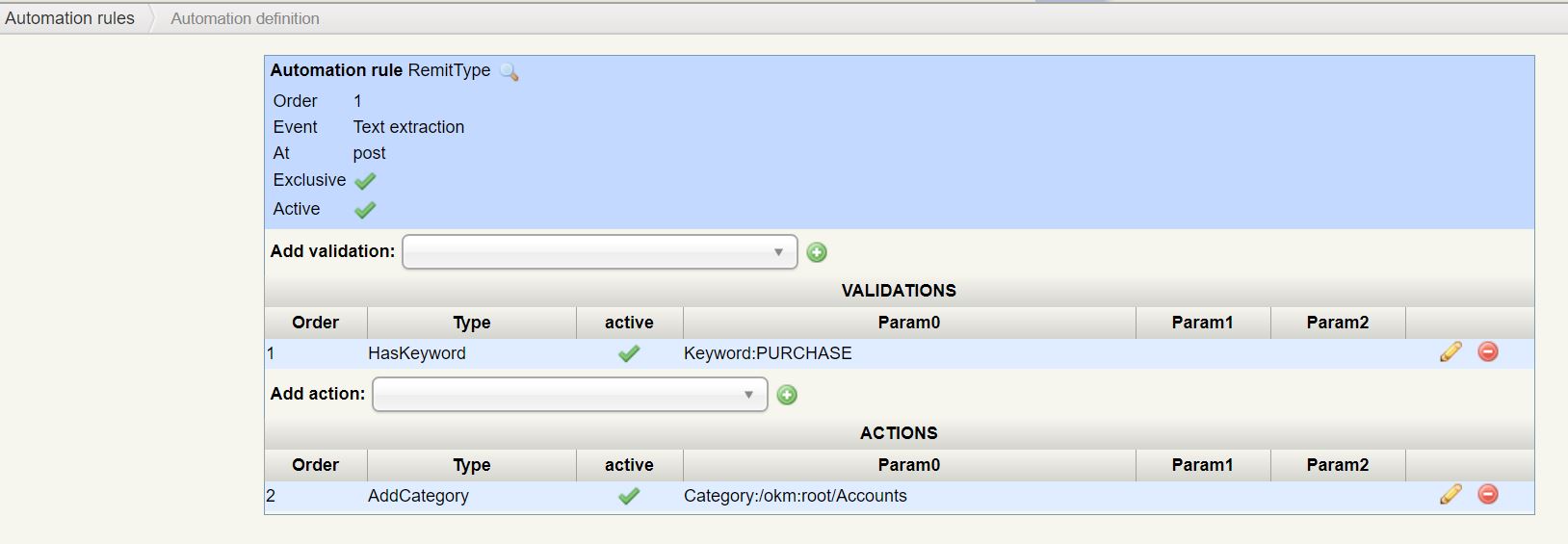1568x544 pixels.
Task: Open the Add validation dropdown
Action: tap(599, 252)
